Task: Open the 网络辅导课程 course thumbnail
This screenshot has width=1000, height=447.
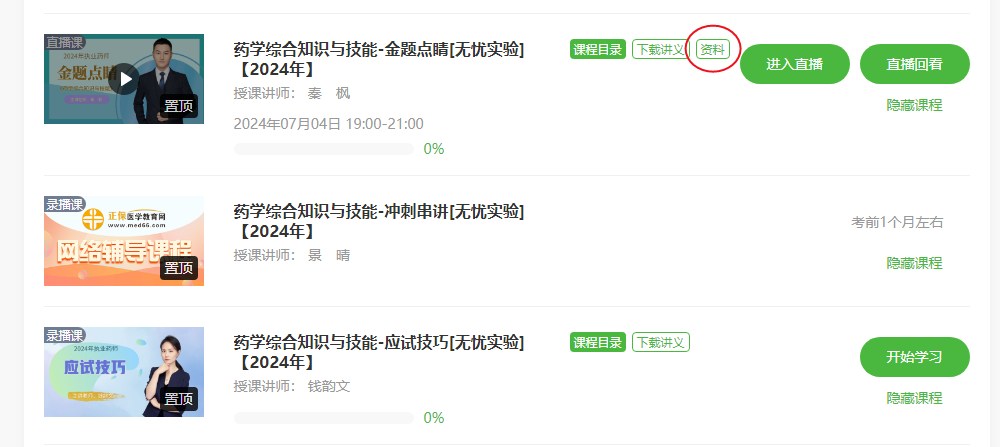Action: pos(124,241)
